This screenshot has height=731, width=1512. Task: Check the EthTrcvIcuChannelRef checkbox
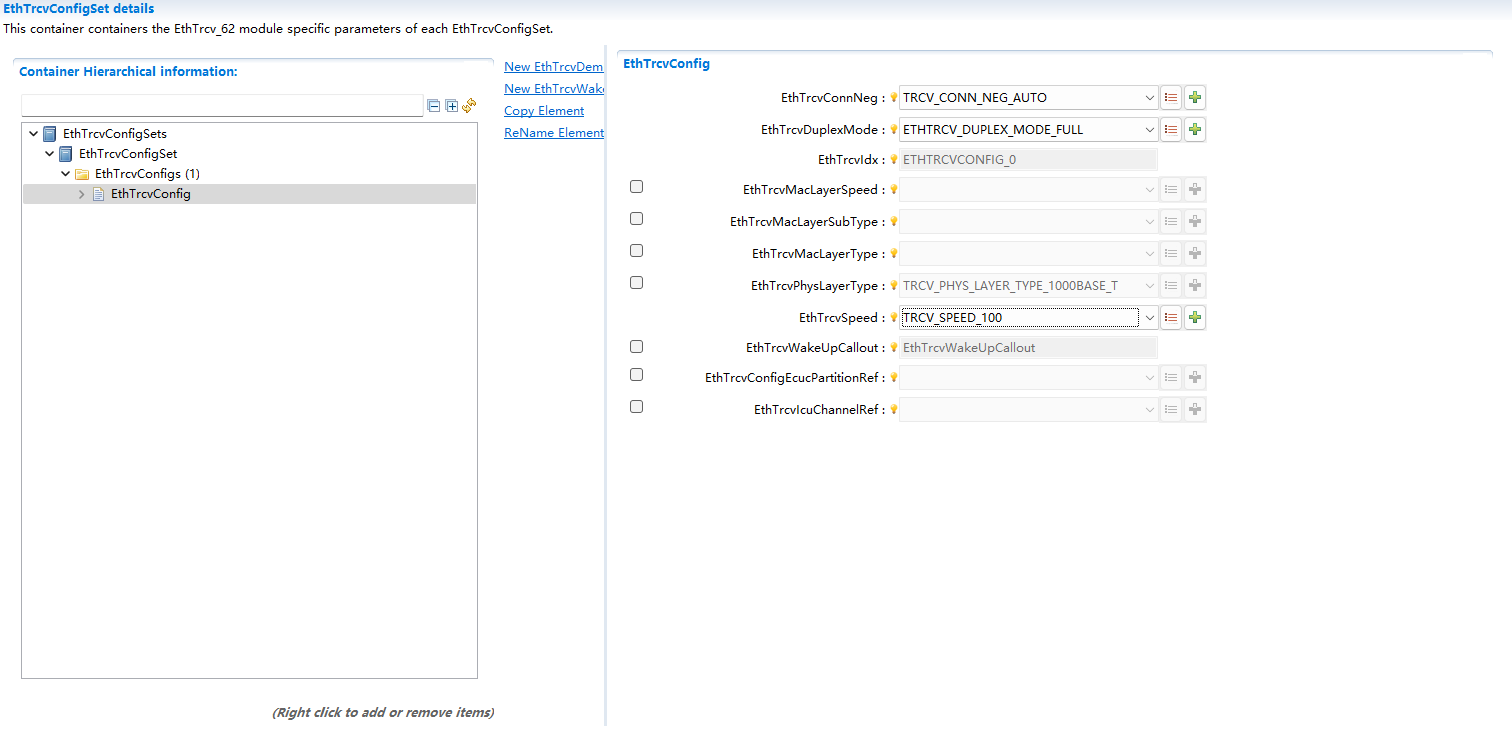click(x=637, y=407)
